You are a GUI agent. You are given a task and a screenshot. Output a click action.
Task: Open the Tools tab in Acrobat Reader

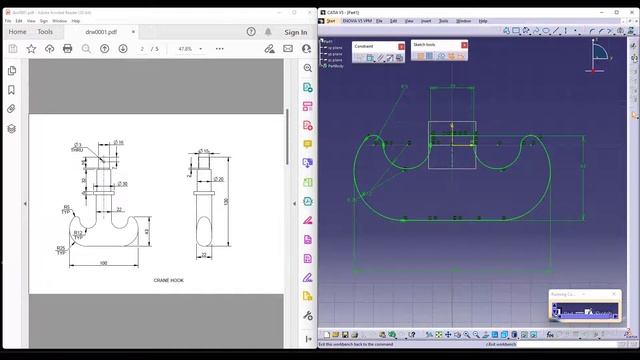click(45, 32)
